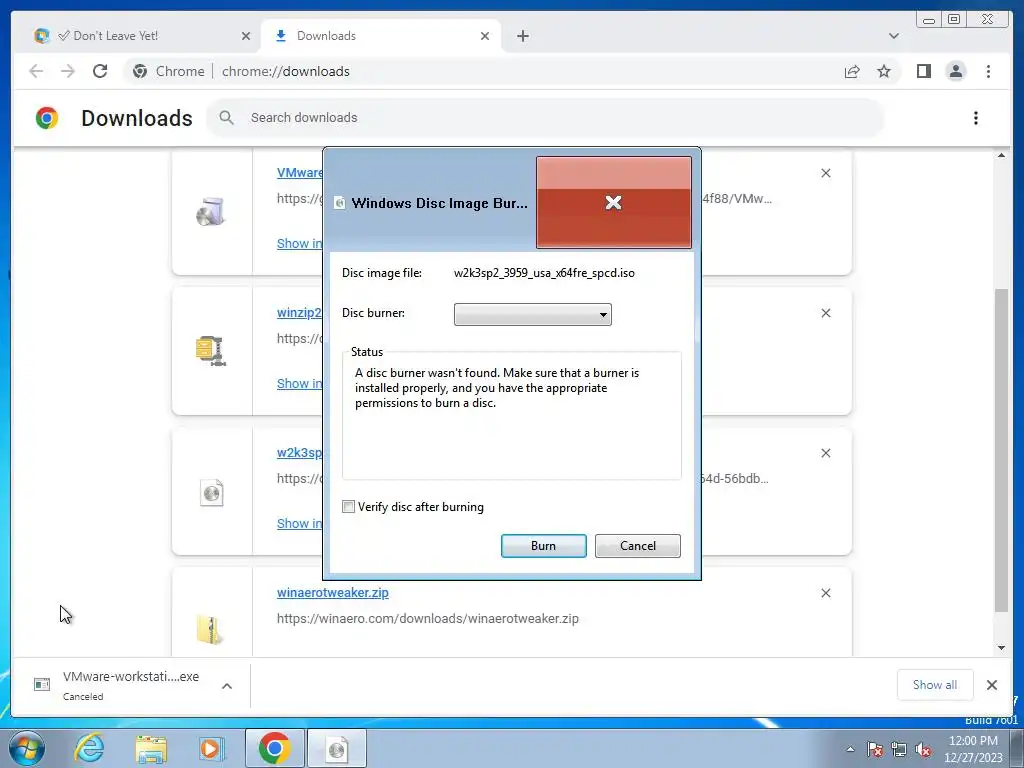Click the winaerotweaker.zip source URL text

click(x=427, y=618)
